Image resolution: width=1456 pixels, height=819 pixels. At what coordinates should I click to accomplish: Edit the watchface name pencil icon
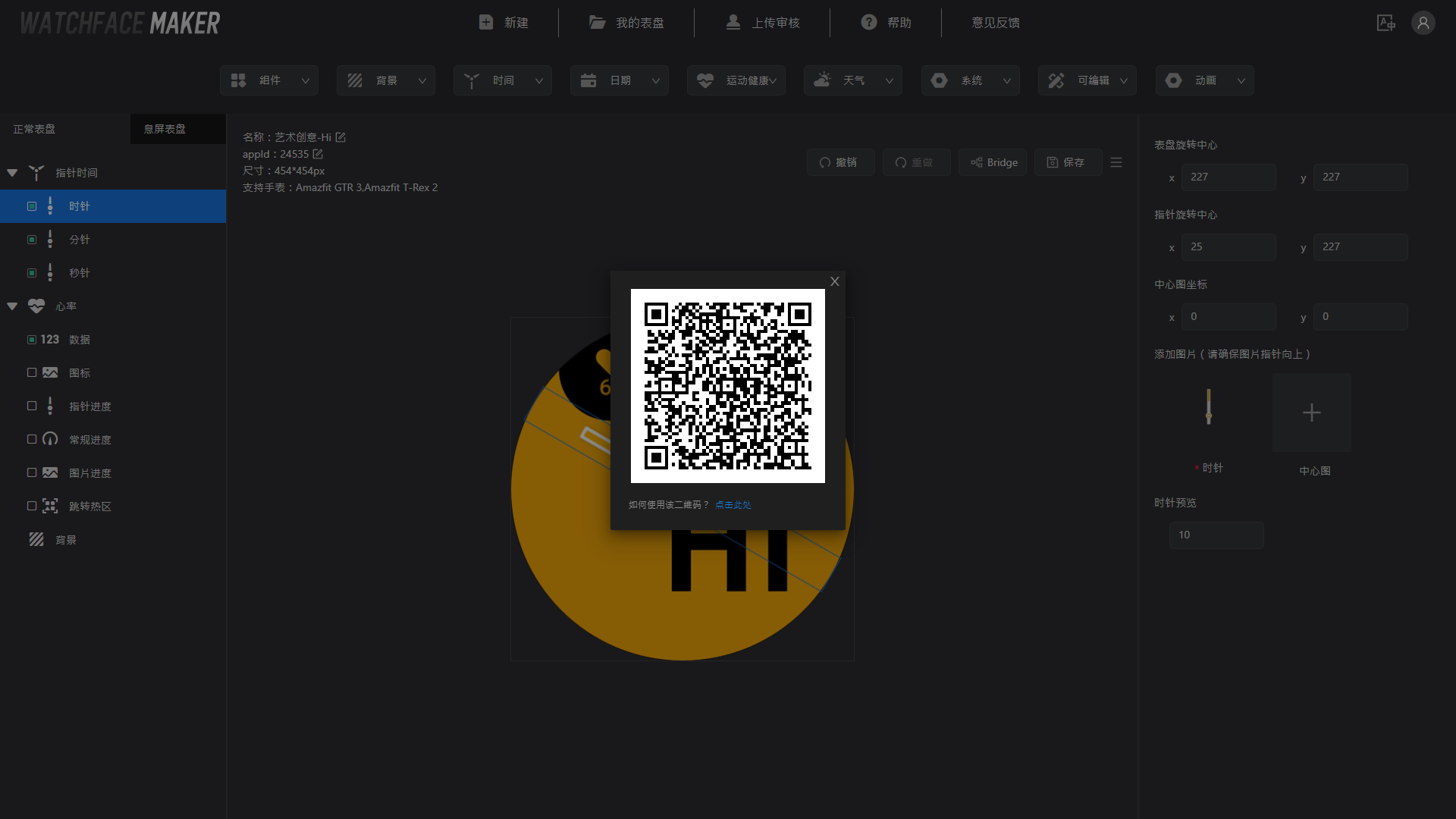(340, 137)
